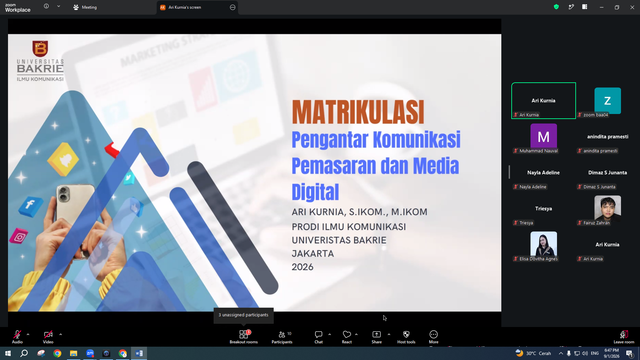The height and width of the screenshot is (360, 640).
Task: Open first Google Chrome taskbar icon
Action: pyautogui.click(x=57, y=353)
